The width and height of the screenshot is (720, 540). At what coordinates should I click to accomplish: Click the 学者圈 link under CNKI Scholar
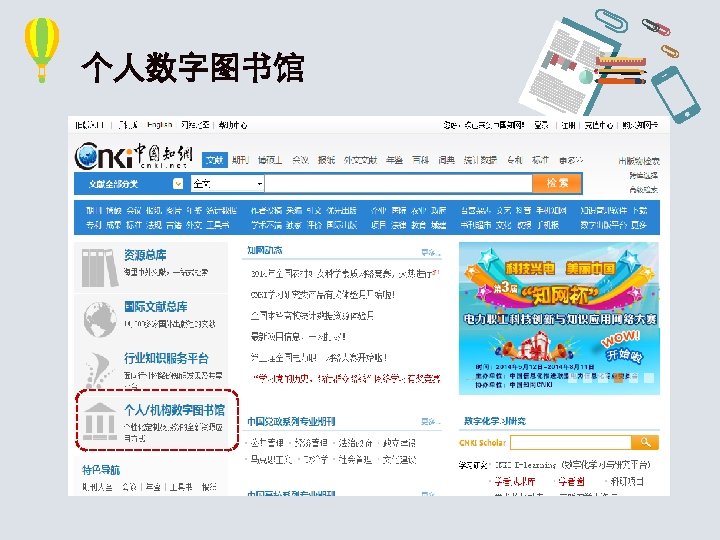coord(571,481)
